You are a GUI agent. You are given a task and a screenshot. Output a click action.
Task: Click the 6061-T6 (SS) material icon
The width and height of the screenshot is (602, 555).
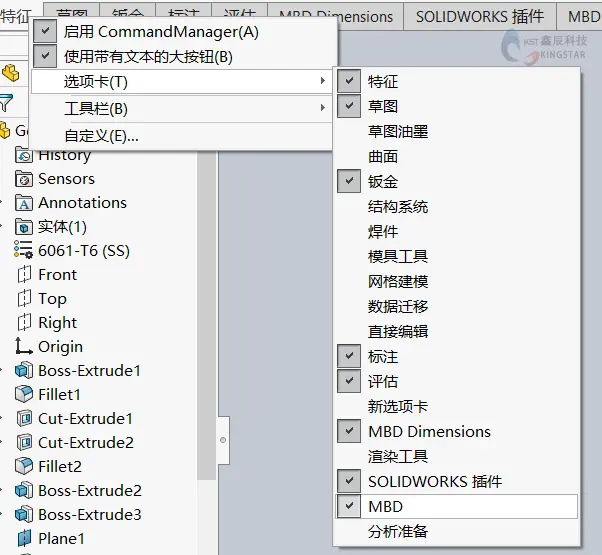[x=23, y=250]
